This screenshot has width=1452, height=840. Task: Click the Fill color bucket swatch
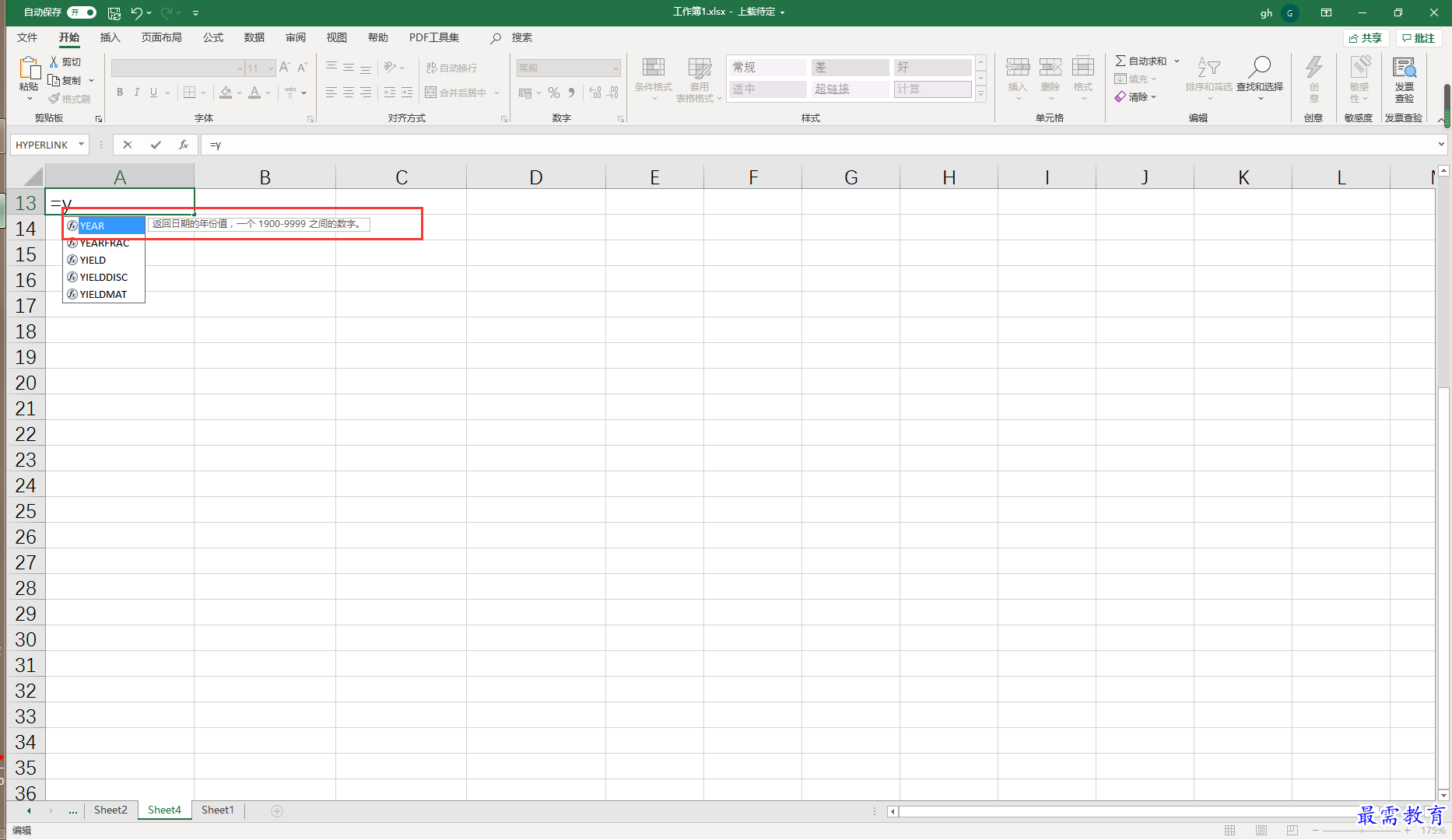click(226, 93)
